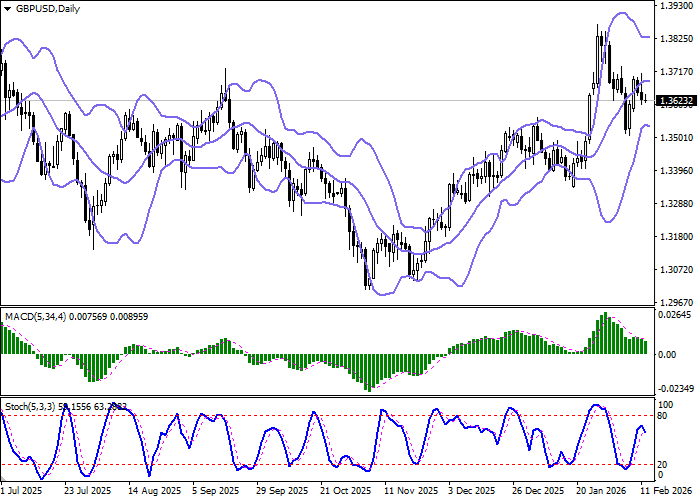
Task: Select 23 Jul 2025 on time axis
Action: tap(83, 492)
